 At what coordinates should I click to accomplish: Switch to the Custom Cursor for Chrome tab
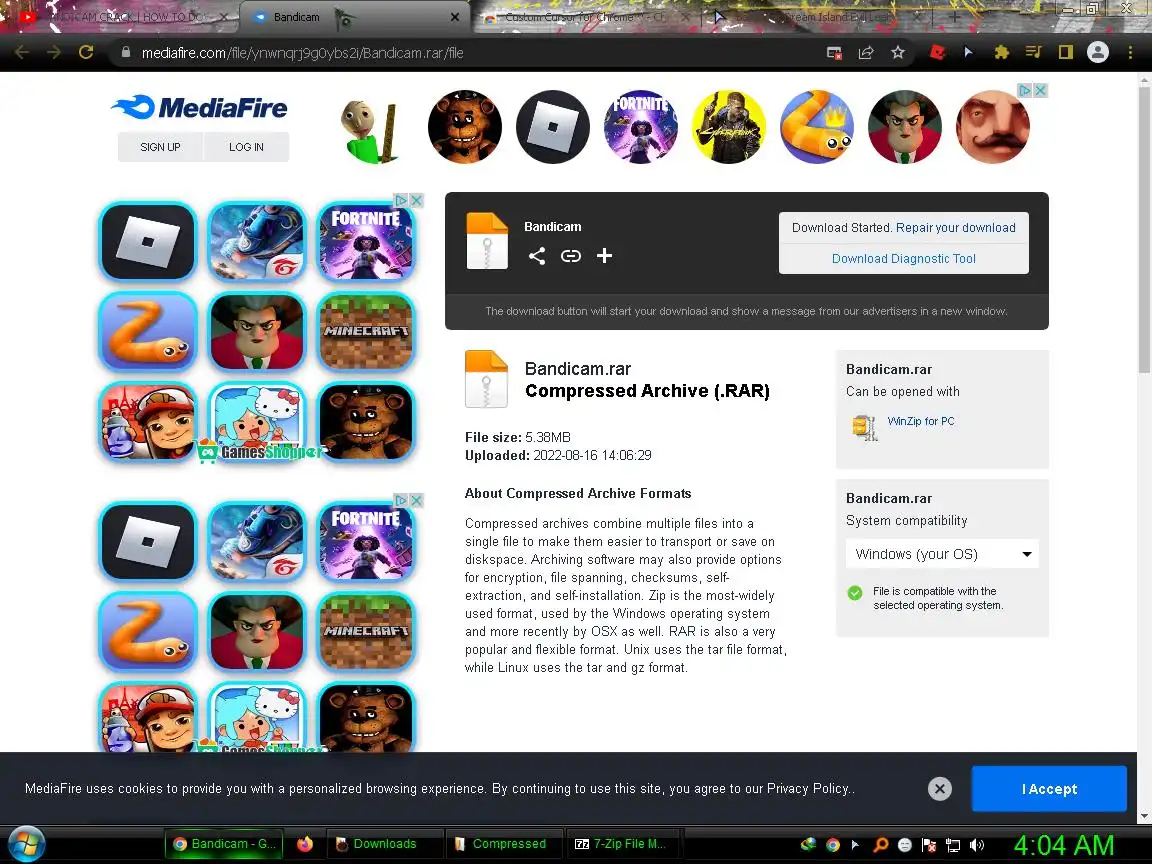[x=584, y=17]
